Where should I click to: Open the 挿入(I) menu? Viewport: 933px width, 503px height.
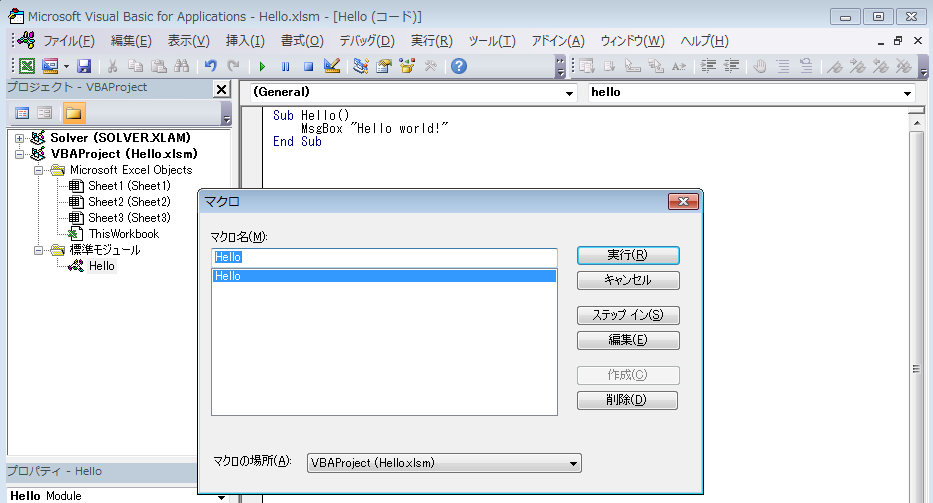tap(245, 41)
